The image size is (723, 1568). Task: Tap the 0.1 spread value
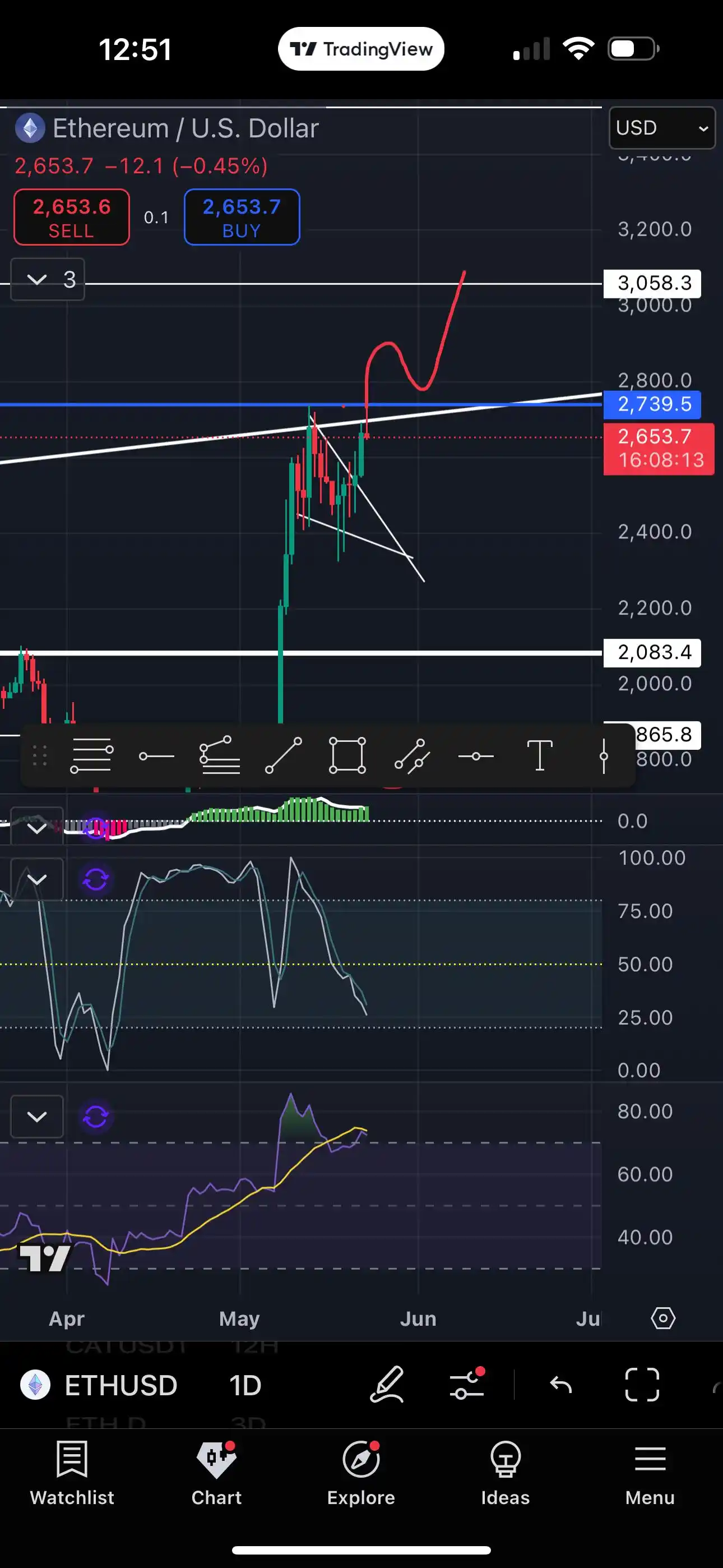pyautogui.click(x=156, y=217)
